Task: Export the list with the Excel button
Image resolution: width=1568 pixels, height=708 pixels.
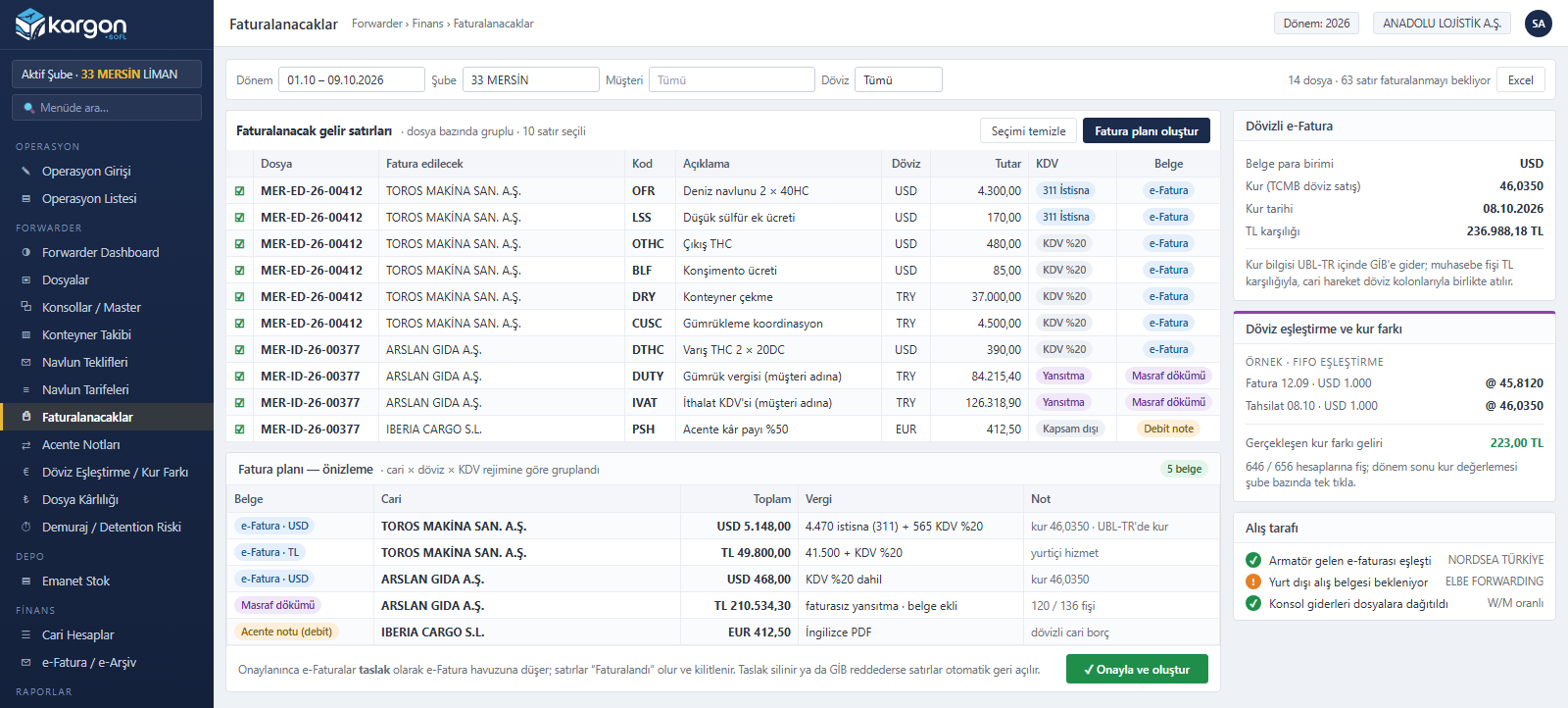Action: coord(1521,80)
